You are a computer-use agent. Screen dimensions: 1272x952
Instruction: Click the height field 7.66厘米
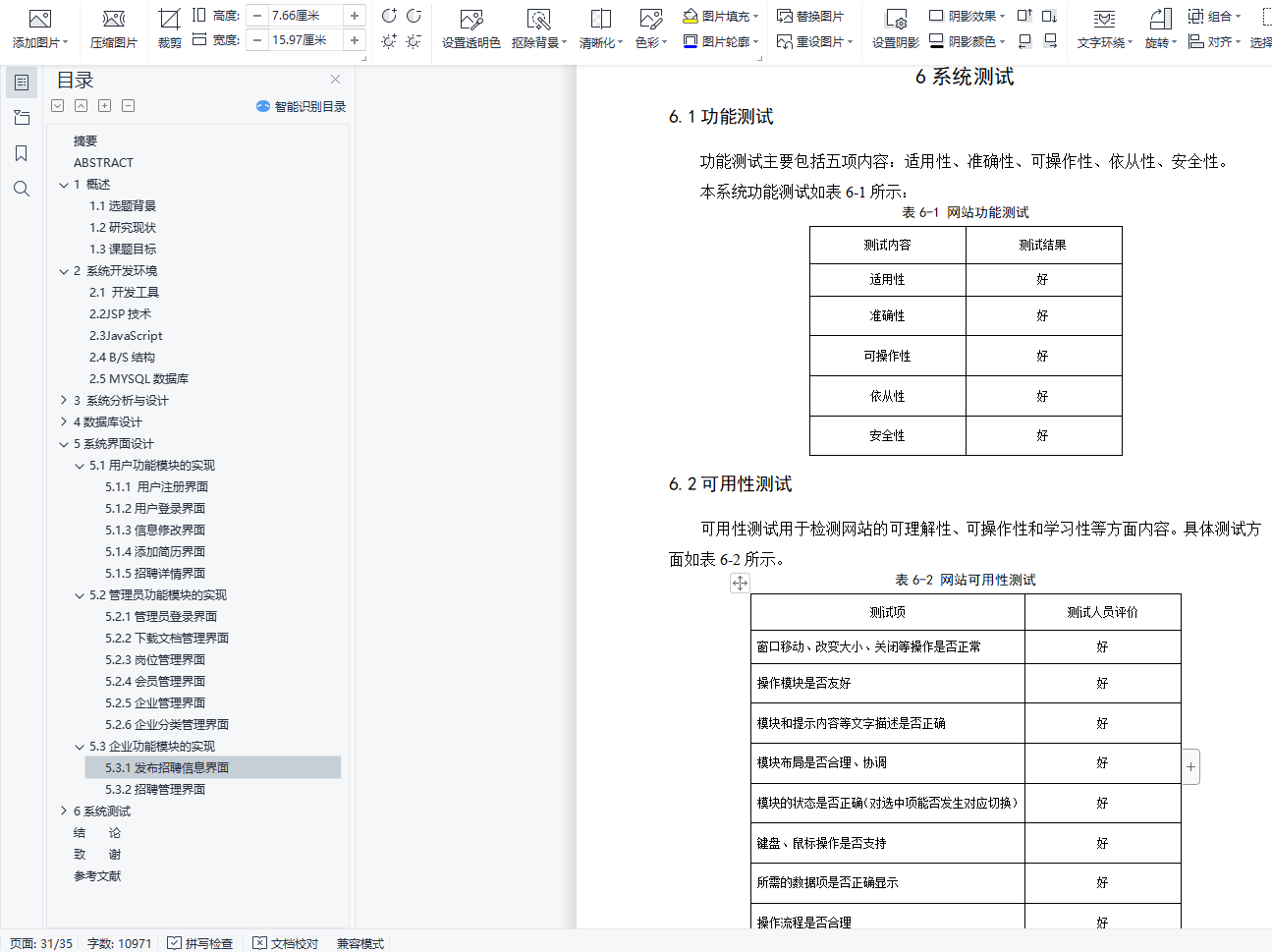305,16
